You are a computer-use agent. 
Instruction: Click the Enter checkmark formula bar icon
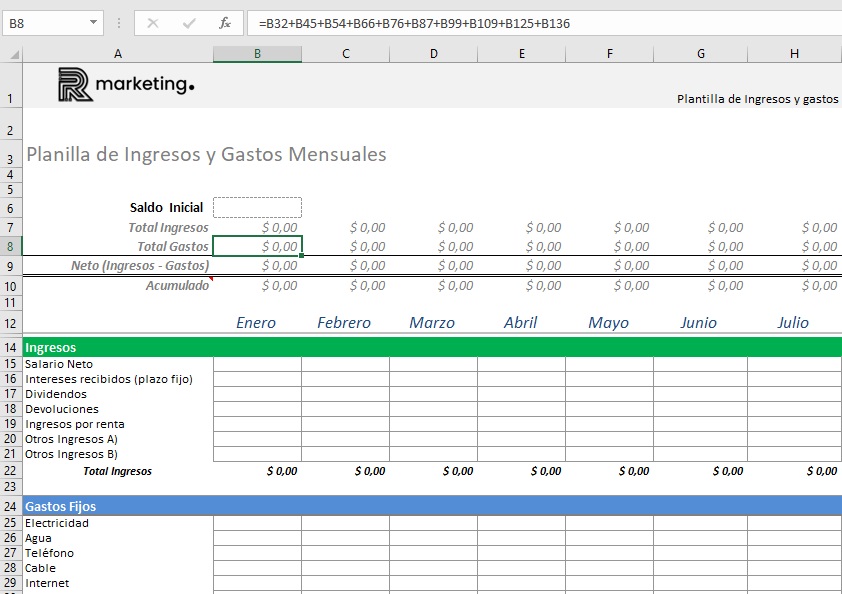point(189,23)
